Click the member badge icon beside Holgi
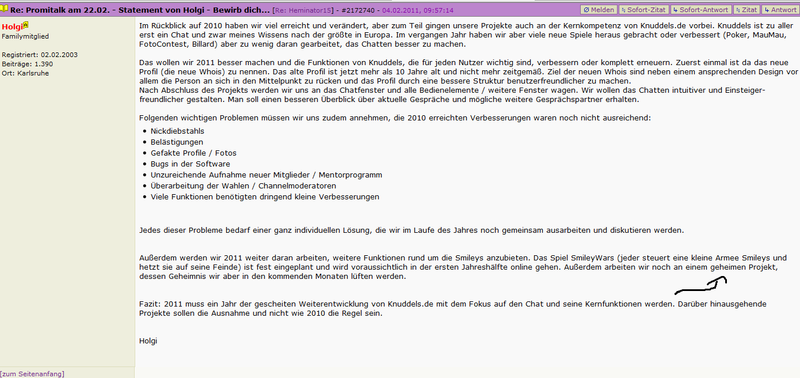Viewport: 800px width, 378px height. [x=26, y=24]
